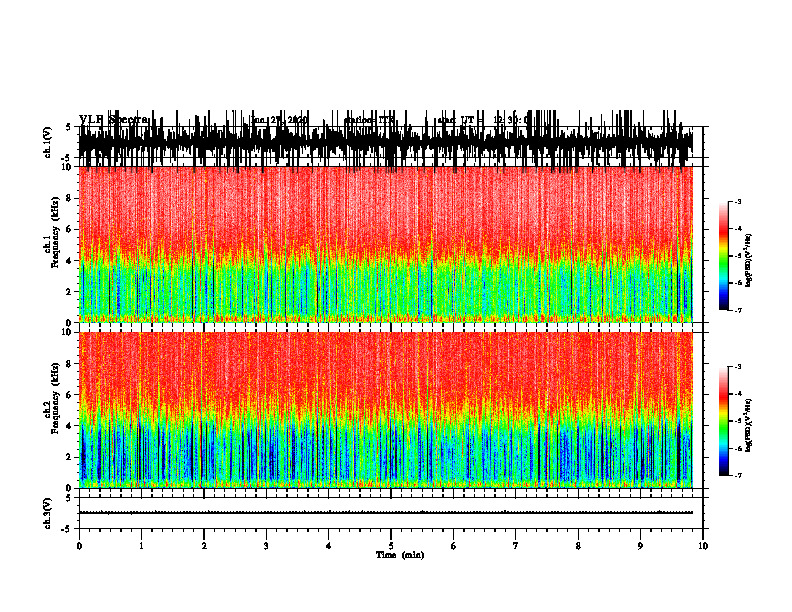Viewport: 792px width, 612px height.
Task: Click the 'ch.3(V)' axis label
Action: click(x=48, y=513)
